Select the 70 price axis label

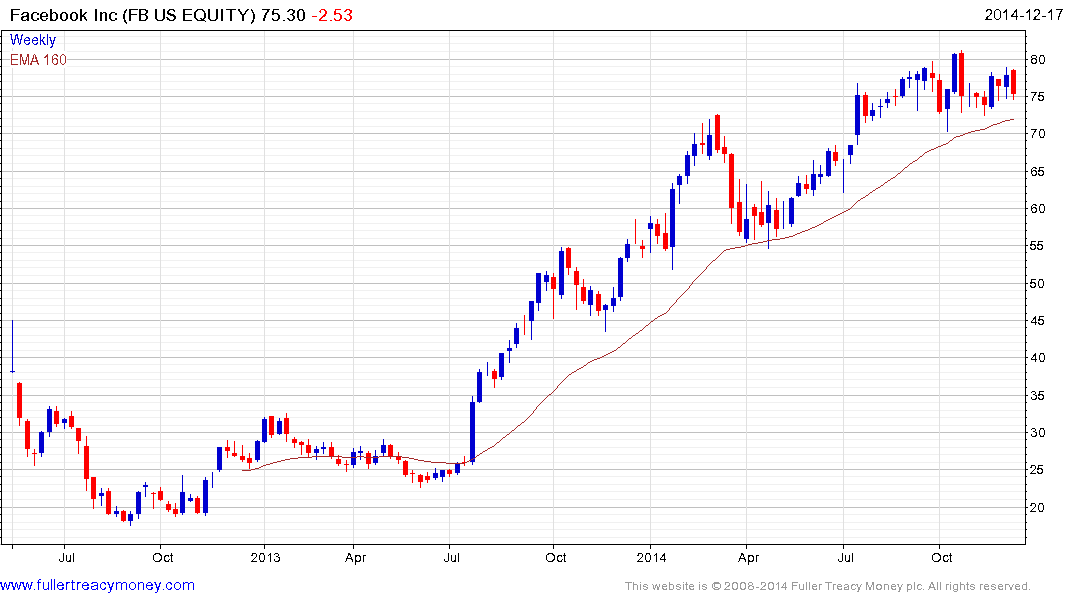click(x=1038, y=134)
